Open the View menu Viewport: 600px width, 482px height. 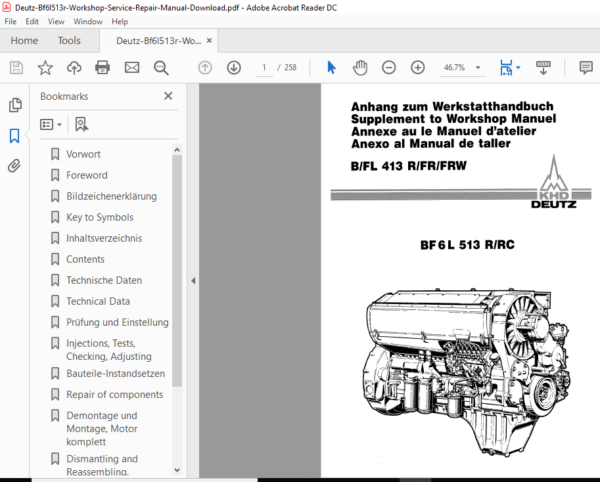point(56,22)
